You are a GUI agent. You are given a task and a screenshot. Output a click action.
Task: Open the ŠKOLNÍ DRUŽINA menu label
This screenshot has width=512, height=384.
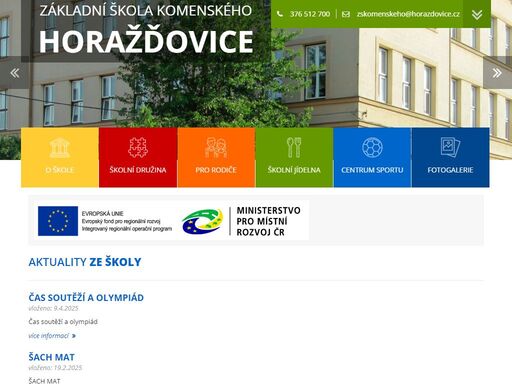pos(138,170)
